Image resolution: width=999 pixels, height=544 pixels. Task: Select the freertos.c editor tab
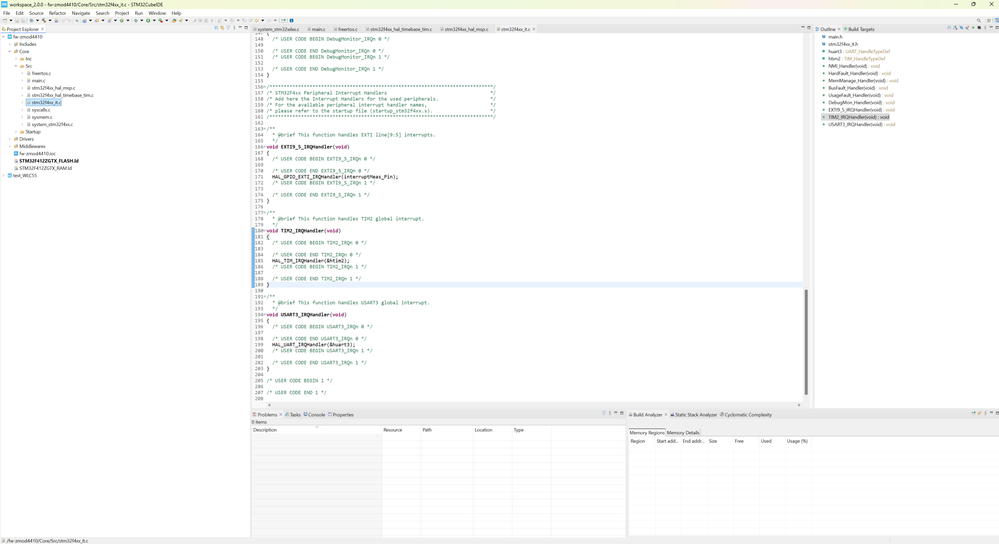click(x=347, y=29)
